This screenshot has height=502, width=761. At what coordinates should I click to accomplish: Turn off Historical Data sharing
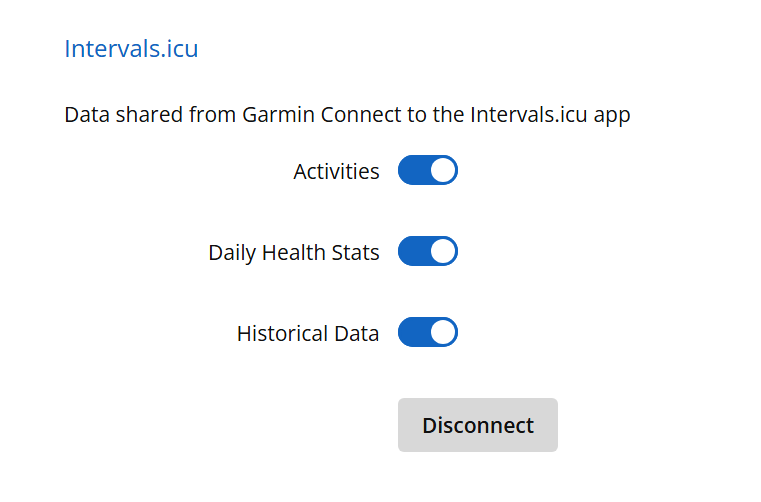pyautogui.click(x=427, y=333)
